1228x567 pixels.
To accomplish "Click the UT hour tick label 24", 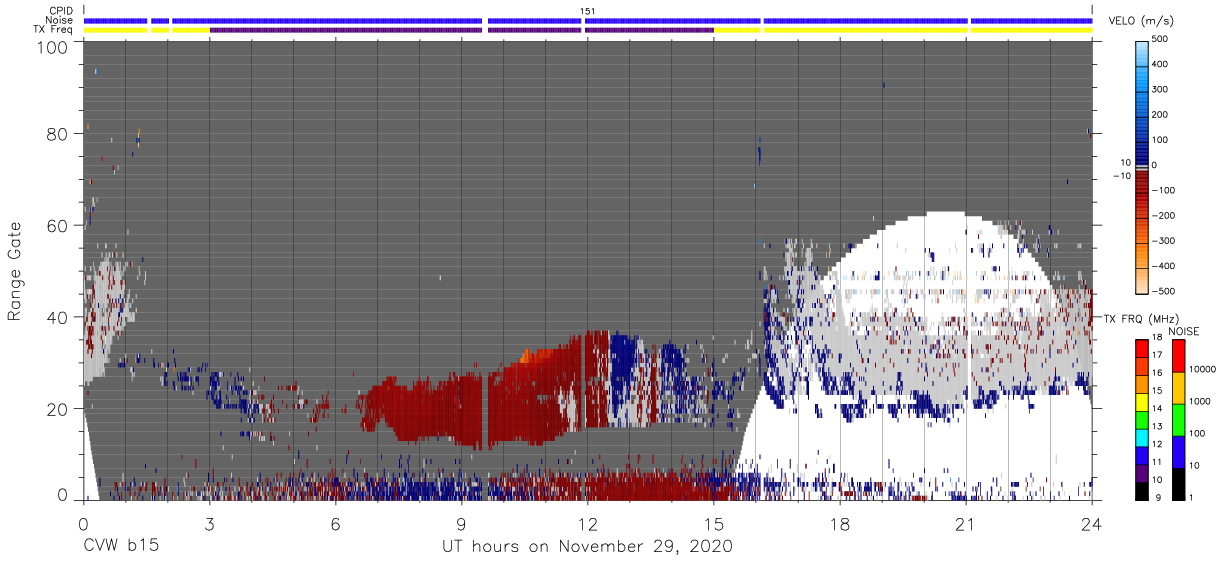I will coord(1092,523).
